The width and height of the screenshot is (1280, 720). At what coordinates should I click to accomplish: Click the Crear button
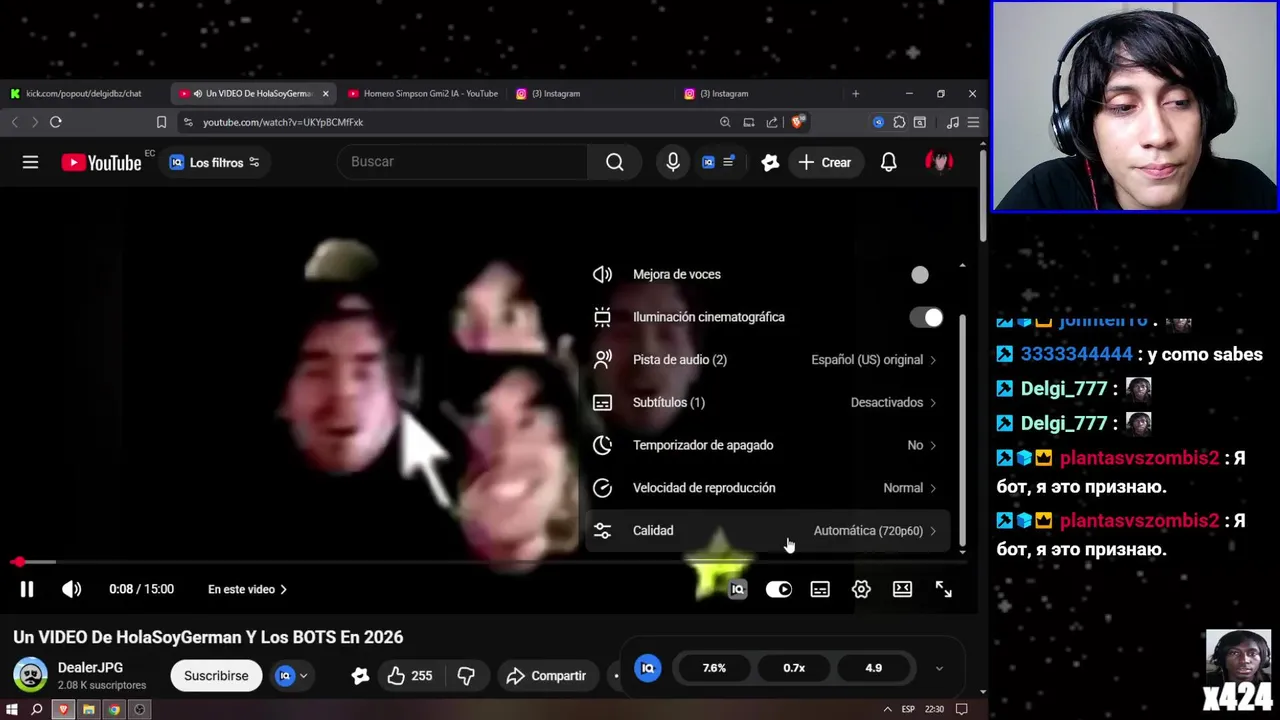point(824,162)
